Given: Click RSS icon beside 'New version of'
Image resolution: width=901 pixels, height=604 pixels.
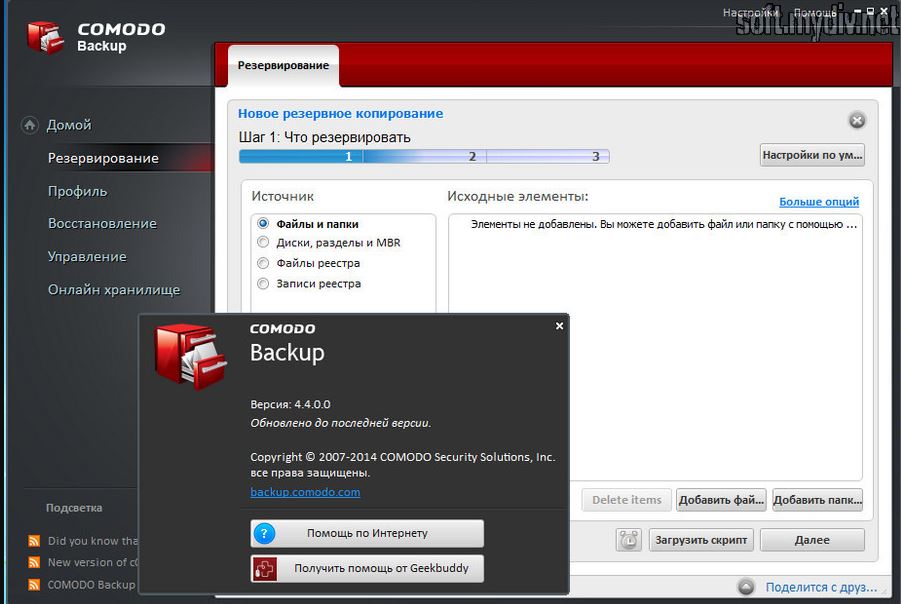Looking at the screenshot, I should coord(34,562).
